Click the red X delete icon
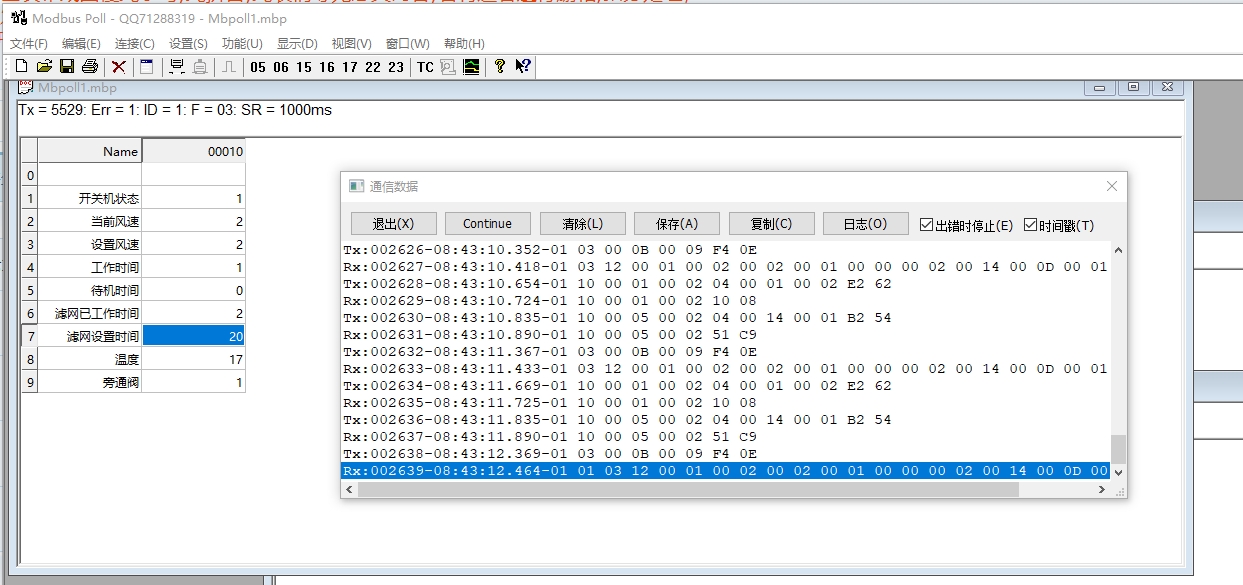 119,67
